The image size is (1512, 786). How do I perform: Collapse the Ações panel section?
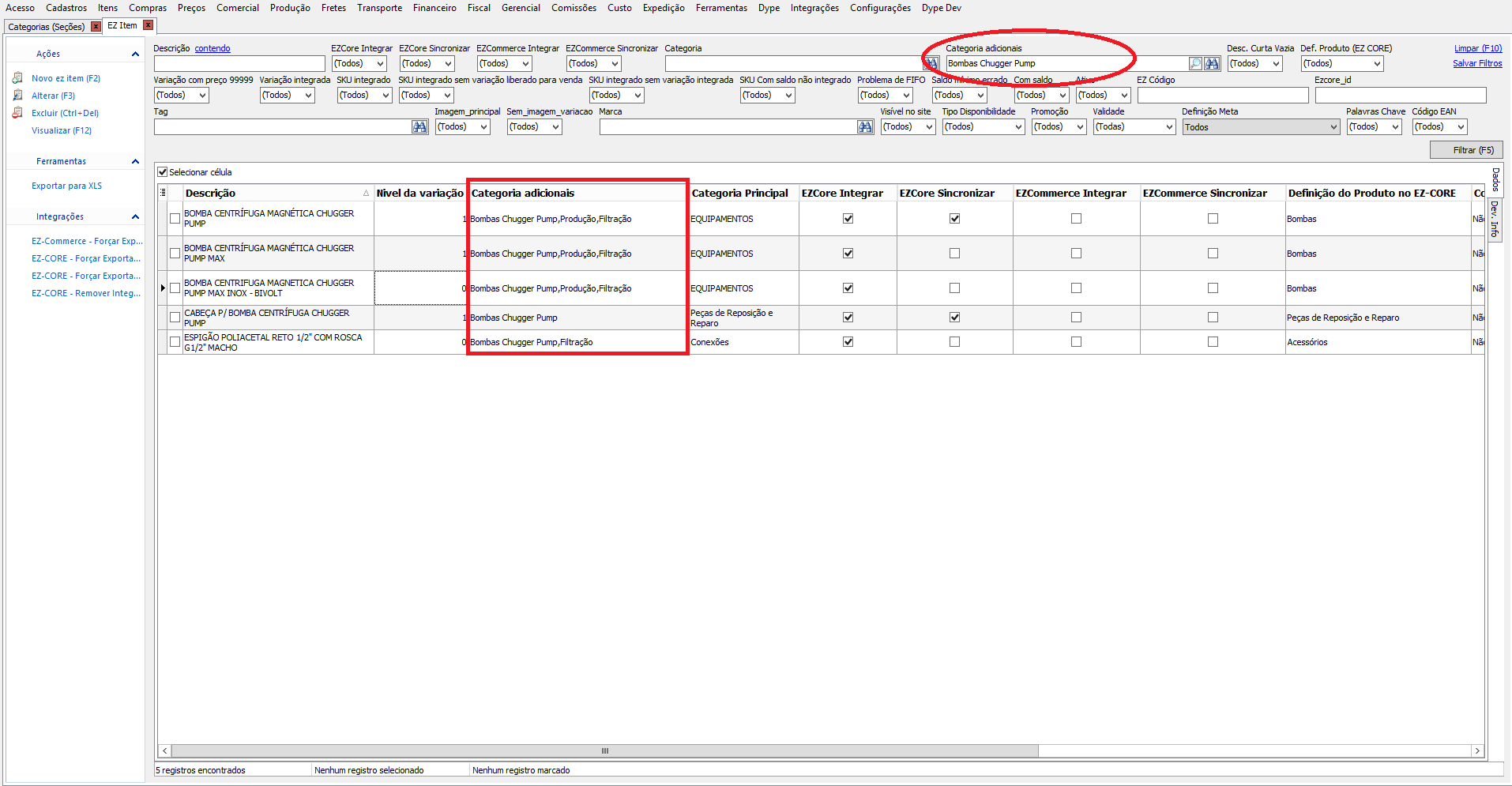[x=135, y=54]
